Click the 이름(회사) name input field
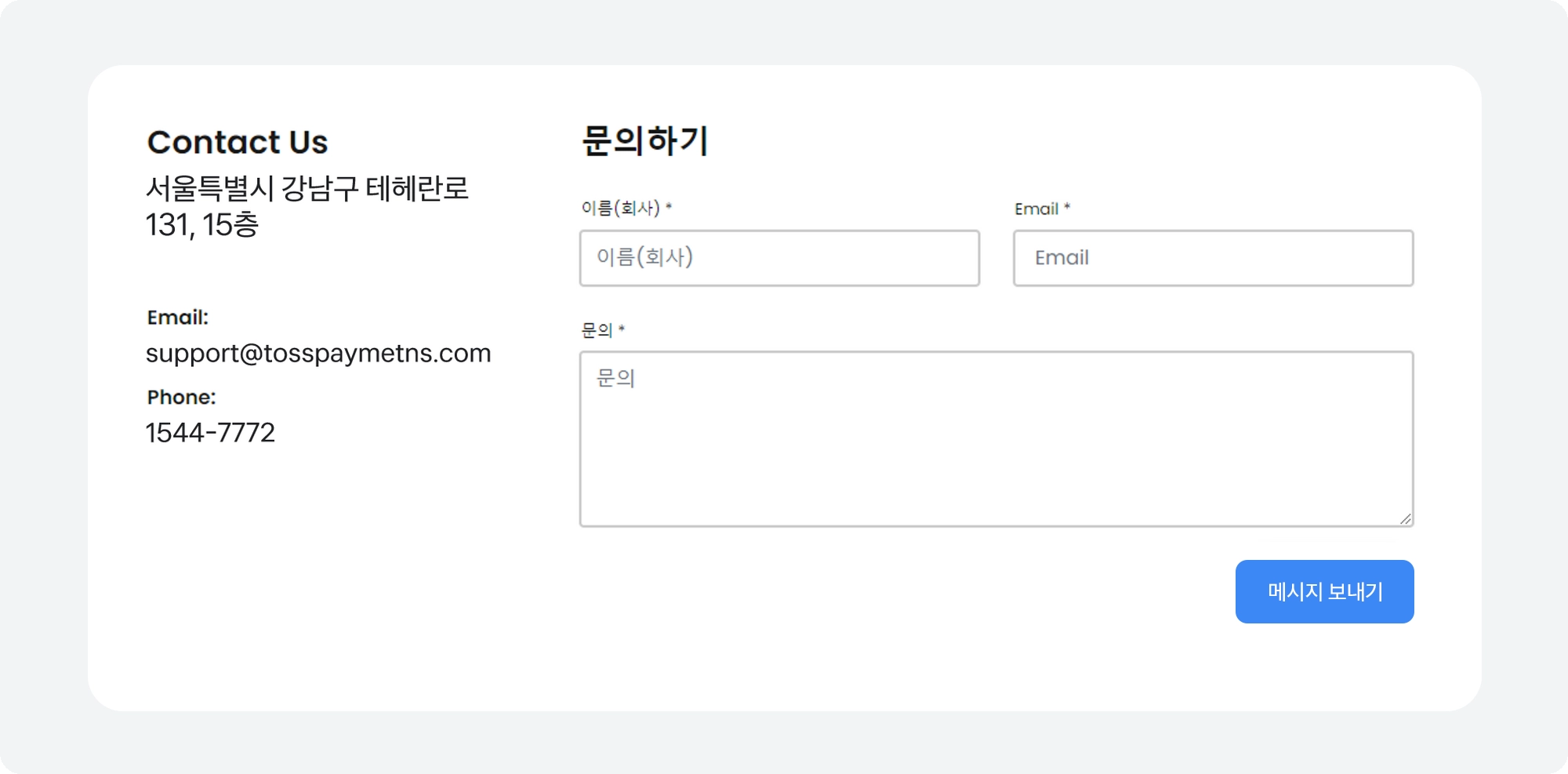This screenshot has width=1568, height=774. tap(779, 258)
